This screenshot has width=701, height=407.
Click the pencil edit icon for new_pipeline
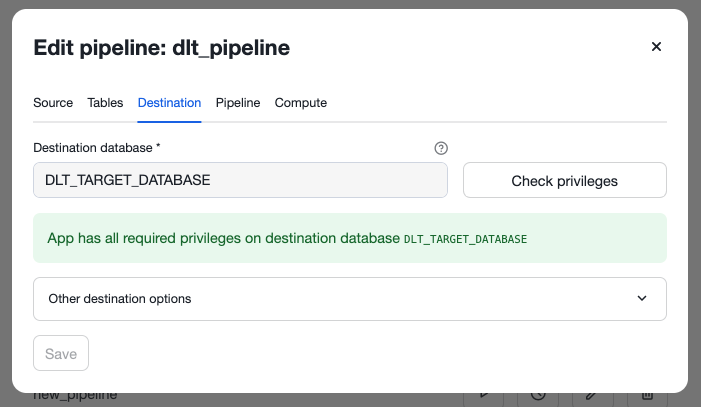pos(592,396)
